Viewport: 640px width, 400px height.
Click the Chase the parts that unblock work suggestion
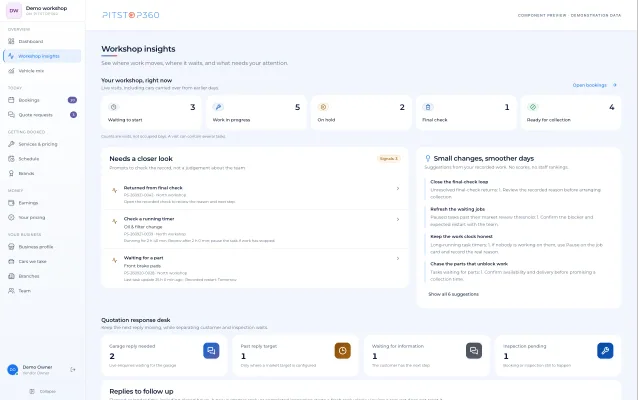coord(516,271)
